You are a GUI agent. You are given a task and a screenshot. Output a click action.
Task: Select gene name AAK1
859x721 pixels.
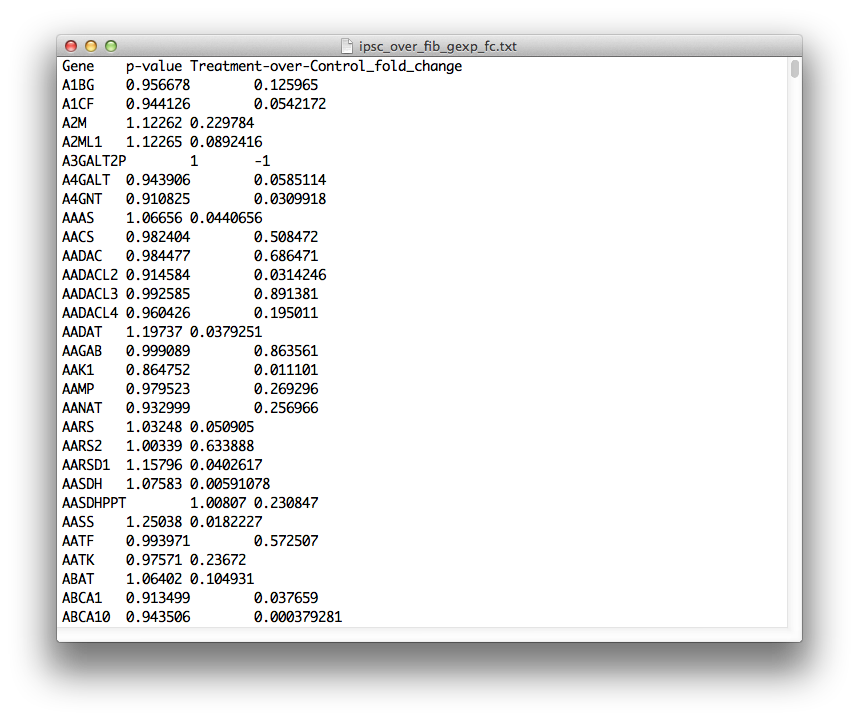[78, 370]
